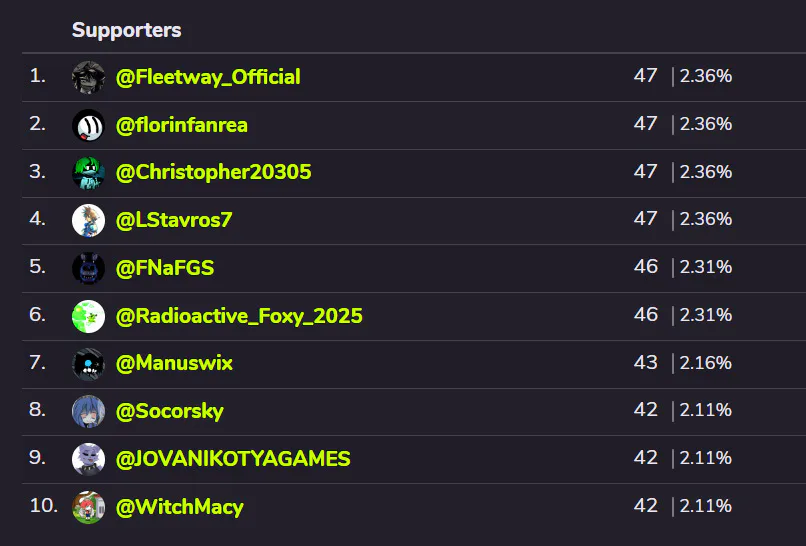Image resolution: width=806 pixels, height=546 pixels.
Task: Follow the @Christopher20305 link
Action: pos(213,172)
